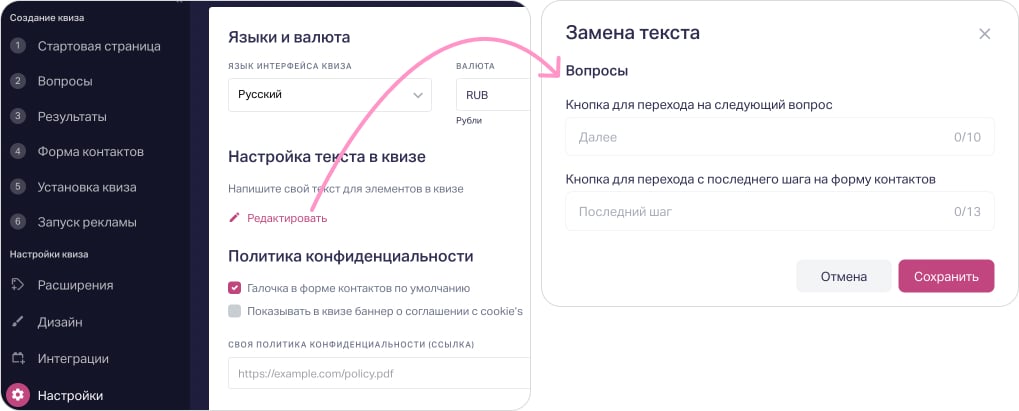Close the Замена текста dialog
This screenshot has width=1019, height=411.
pos(985,34)
